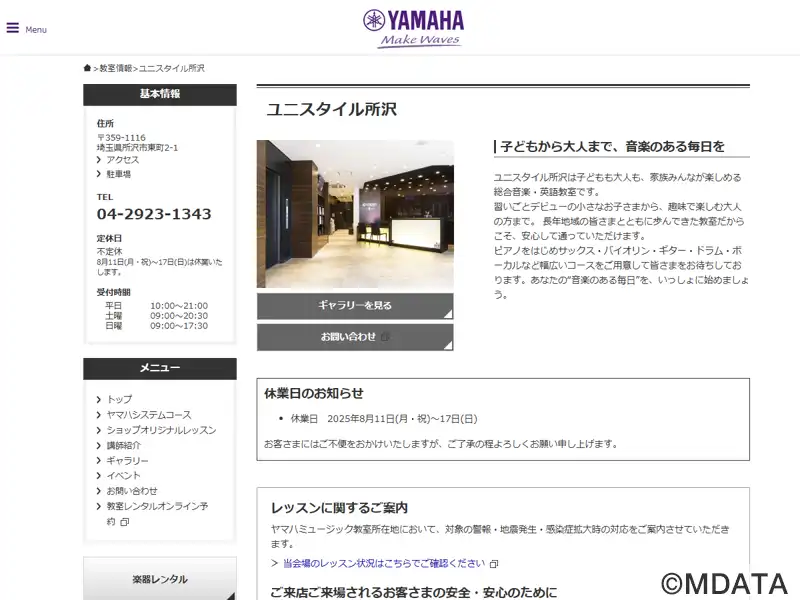Click the アクセス link

tap(122, 160)
